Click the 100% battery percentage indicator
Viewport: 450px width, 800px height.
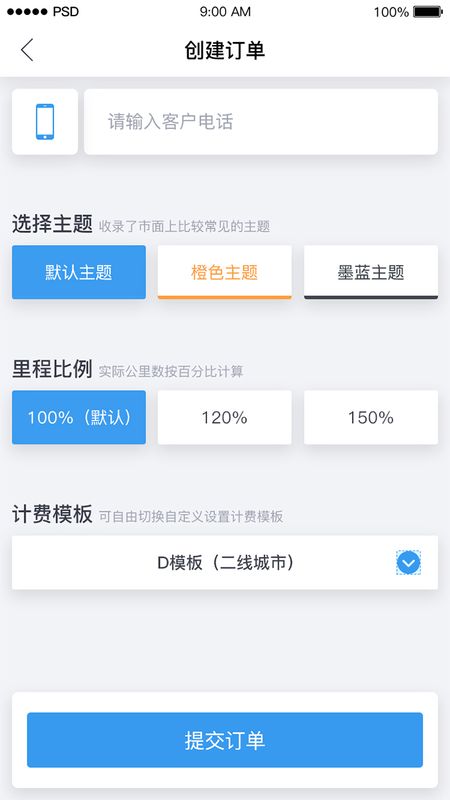[391, 12]
